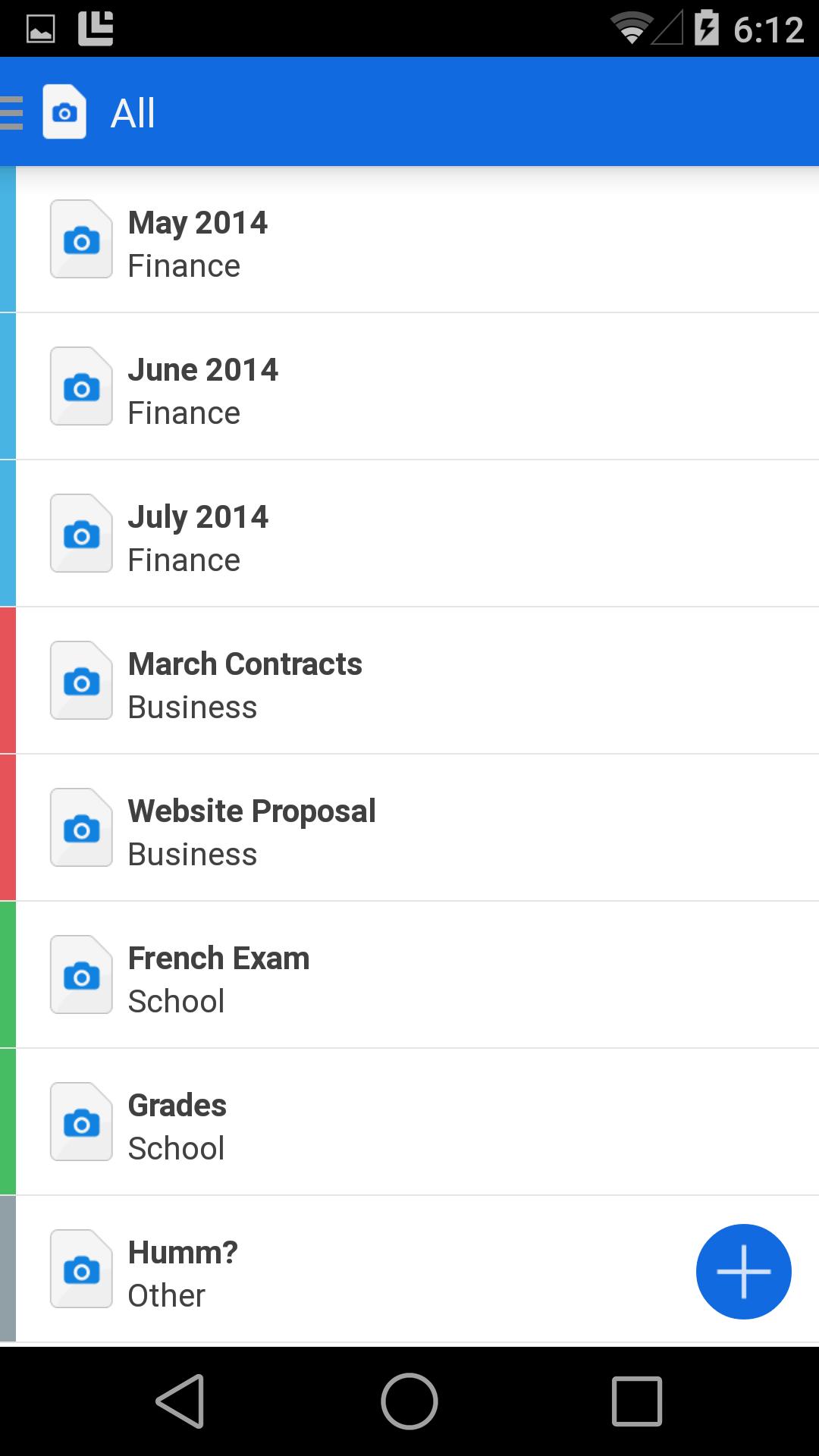Tap the blue add document button
Screen dimensions: 819x1456
click(x=743, y=1272)
